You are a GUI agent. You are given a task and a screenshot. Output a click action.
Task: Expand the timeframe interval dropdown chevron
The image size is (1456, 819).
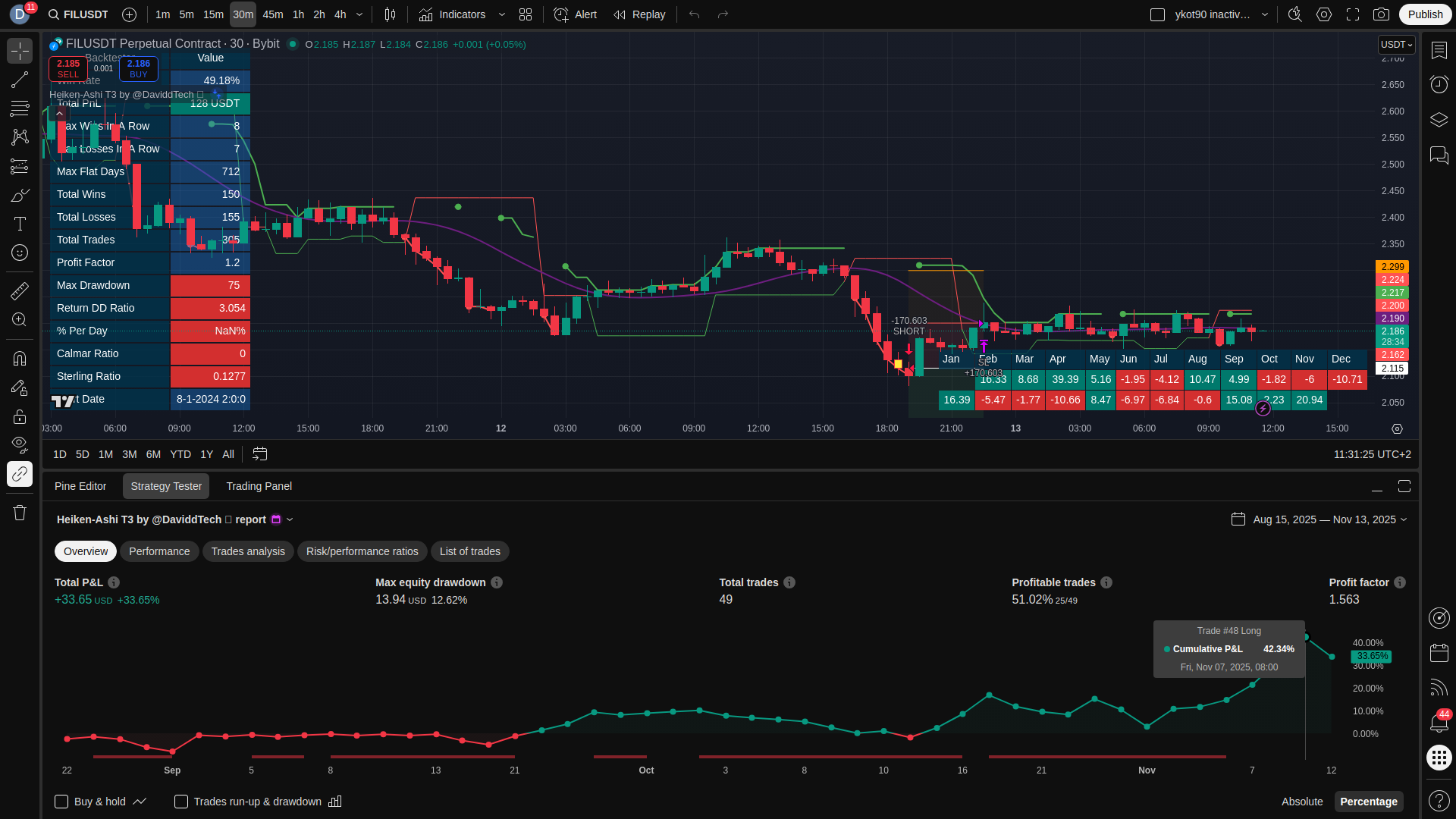click(x=359, y=14)
